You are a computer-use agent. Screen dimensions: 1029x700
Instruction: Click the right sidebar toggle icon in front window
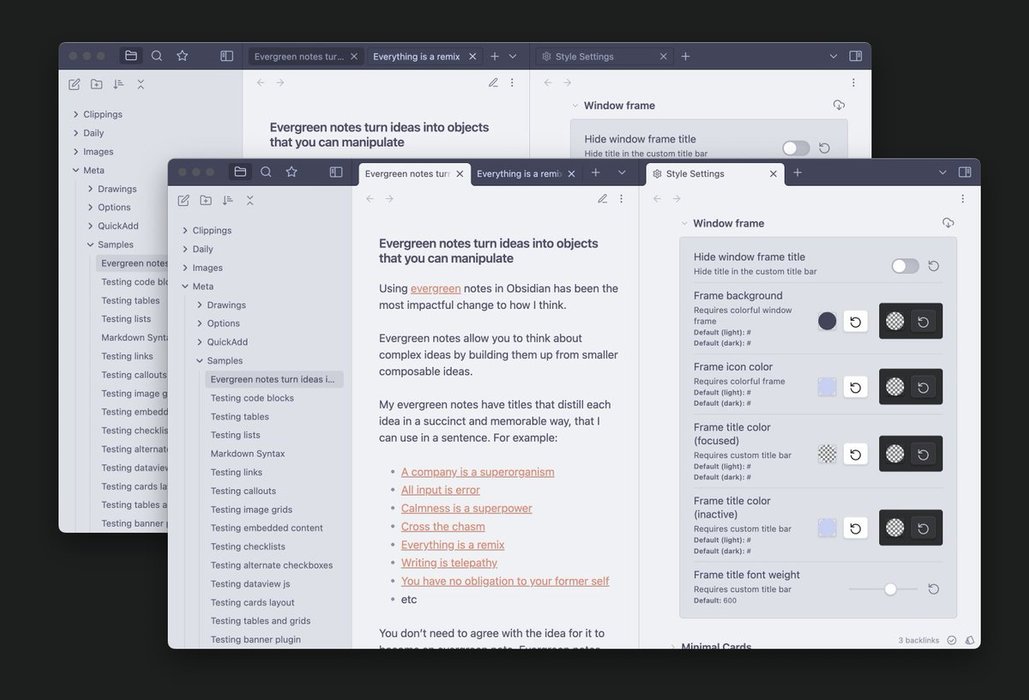[x=964, y=172]
